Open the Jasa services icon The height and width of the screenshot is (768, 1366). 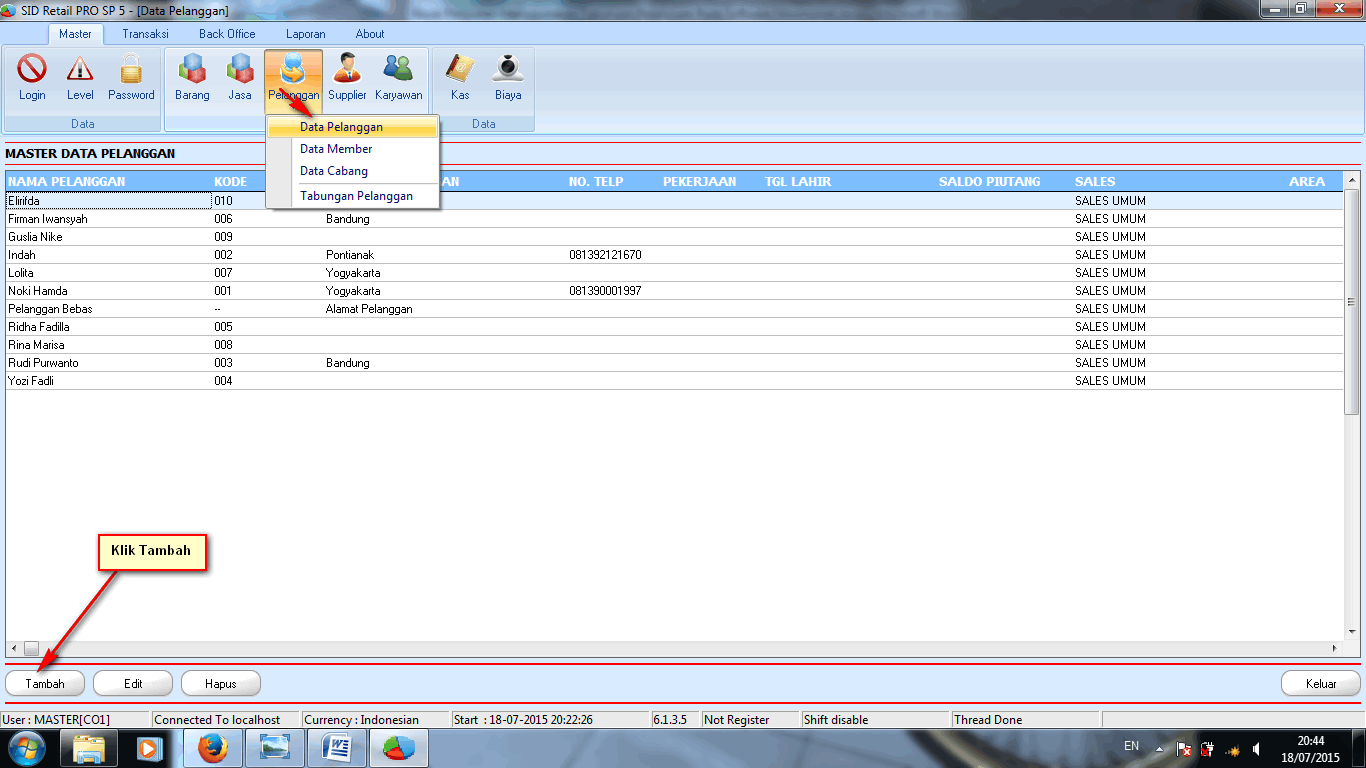(240, 78)
